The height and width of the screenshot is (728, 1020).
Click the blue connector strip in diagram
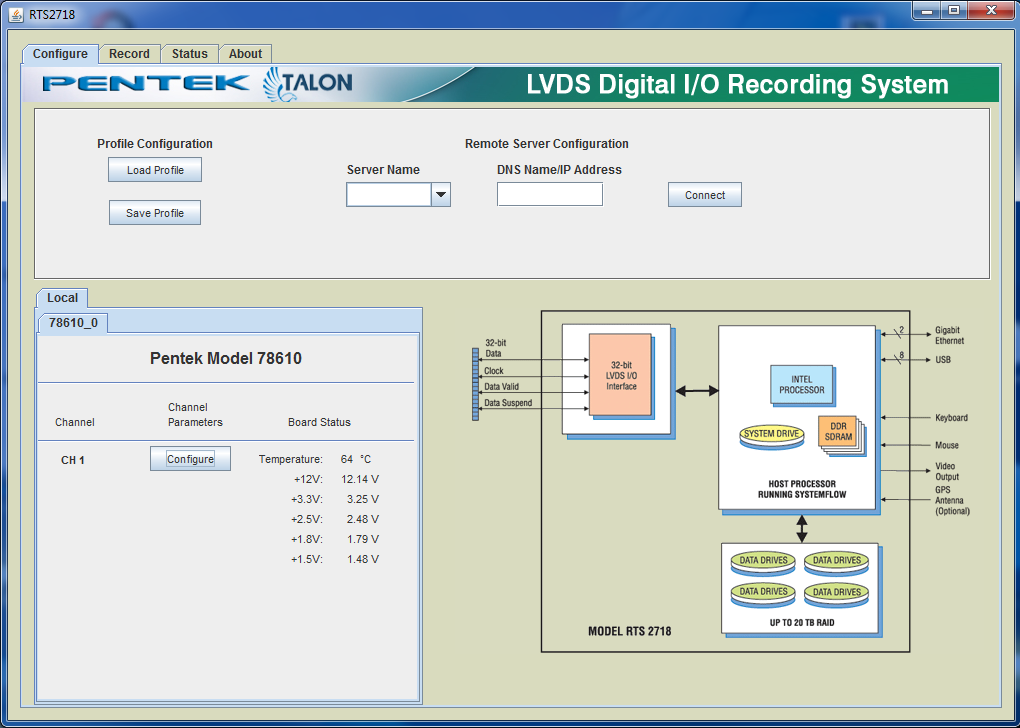tap(475, 384)
